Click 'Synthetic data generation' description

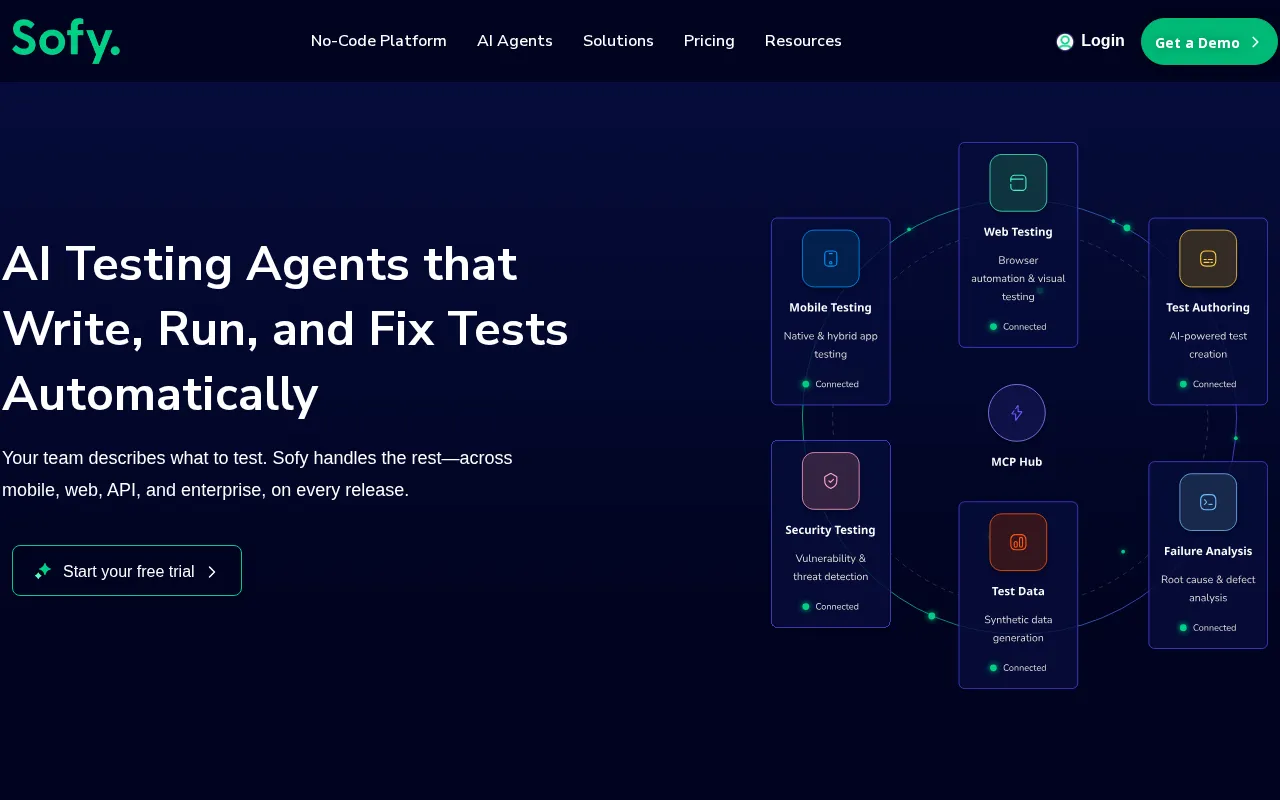1018,628
